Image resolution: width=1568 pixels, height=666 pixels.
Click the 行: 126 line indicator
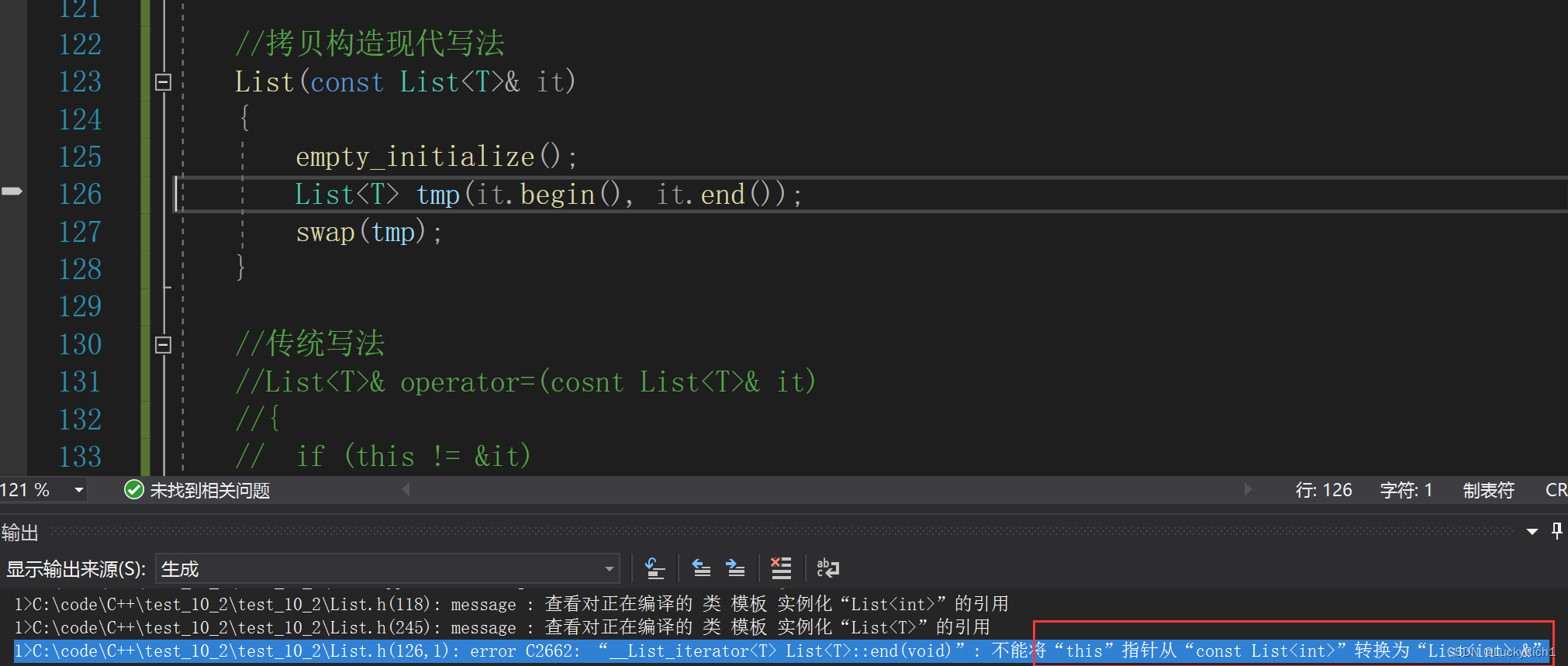click(x=1323, y=490)
